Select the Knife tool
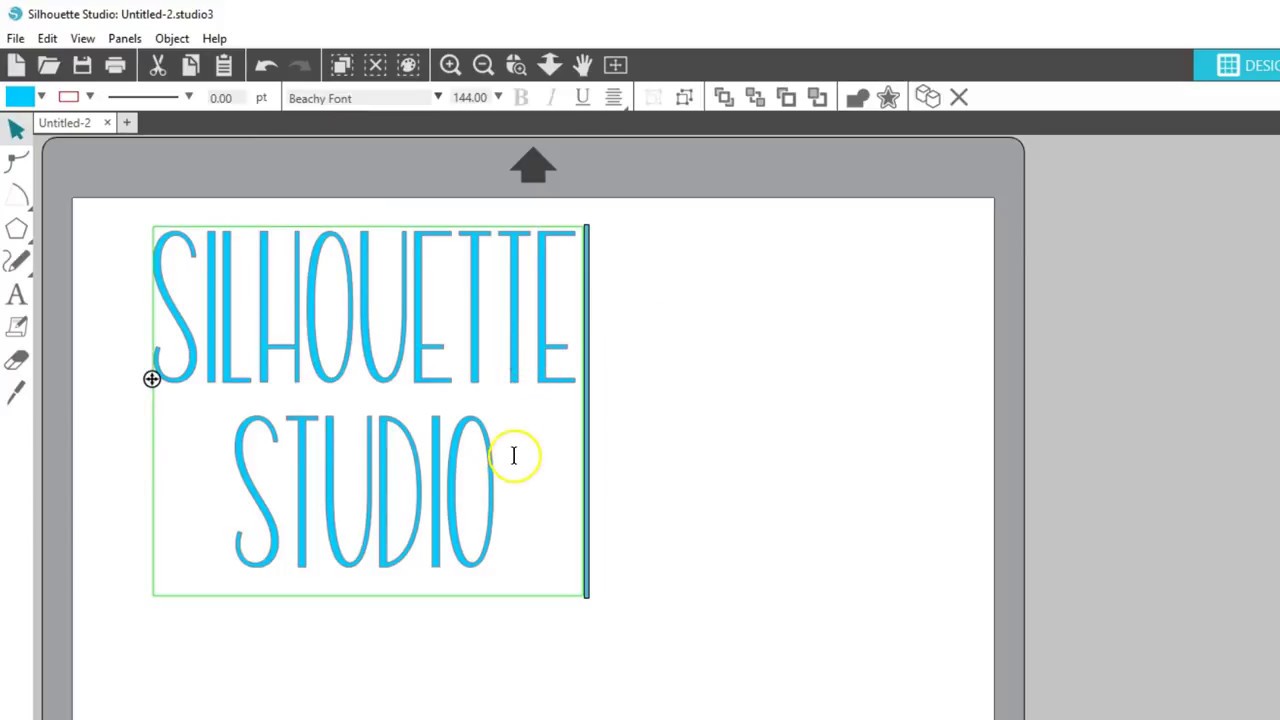Viewport: 1280px width, 720px height. tap(16, 394)
